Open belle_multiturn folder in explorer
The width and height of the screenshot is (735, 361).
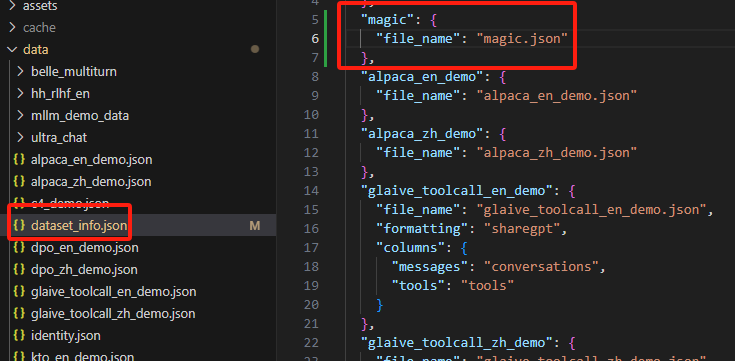(x=74, y=72)
